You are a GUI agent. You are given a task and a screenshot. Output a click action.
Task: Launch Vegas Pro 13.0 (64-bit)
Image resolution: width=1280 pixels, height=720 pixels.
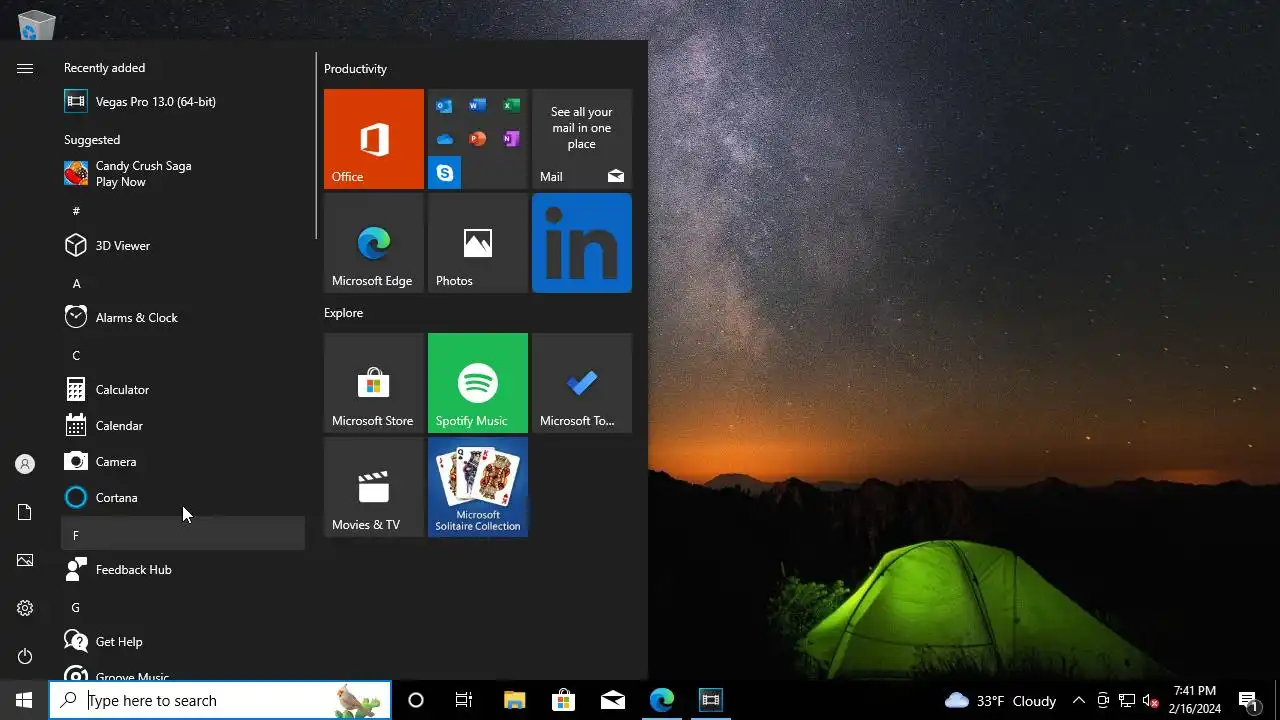(183, 101)
